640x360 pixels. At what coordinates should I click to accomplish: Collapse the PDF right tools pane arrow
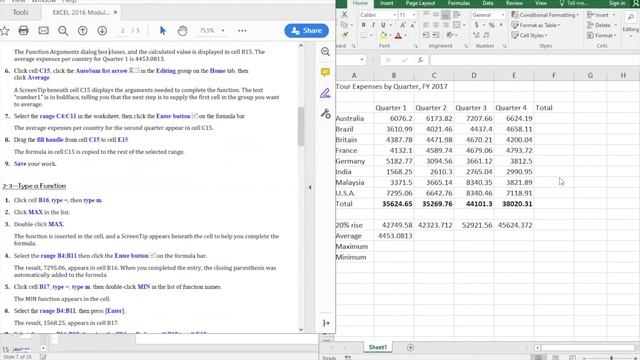310,187
